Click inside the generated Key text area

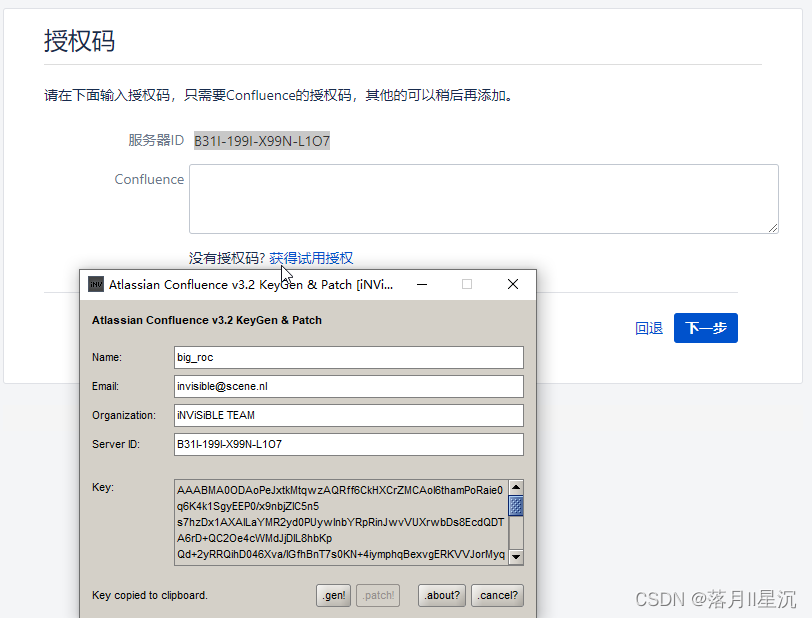pos(341,522)
